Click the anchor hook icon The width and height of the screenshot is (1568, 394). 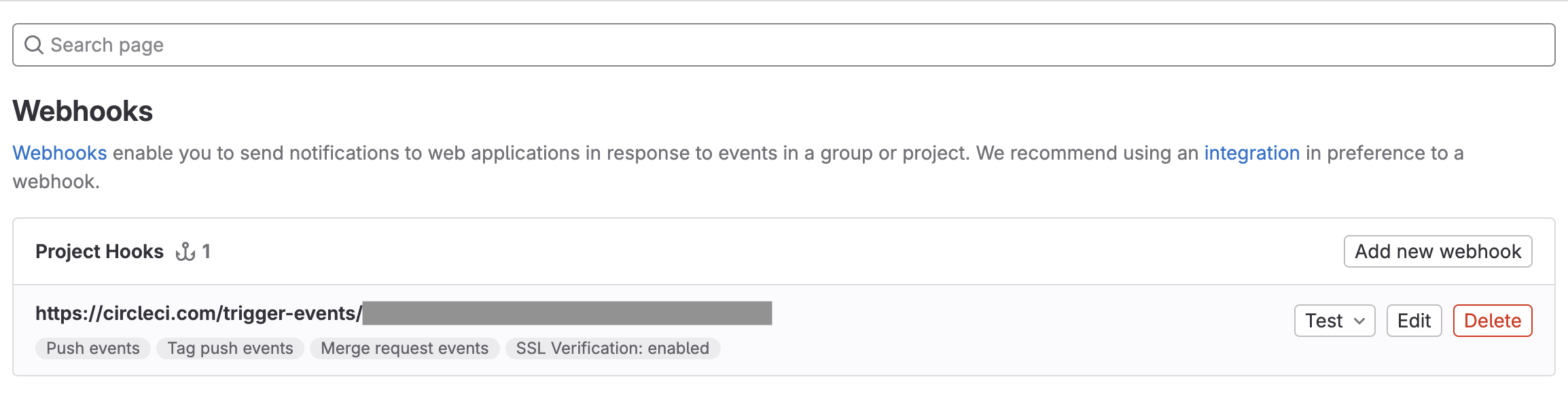click(x=185, y=252)
